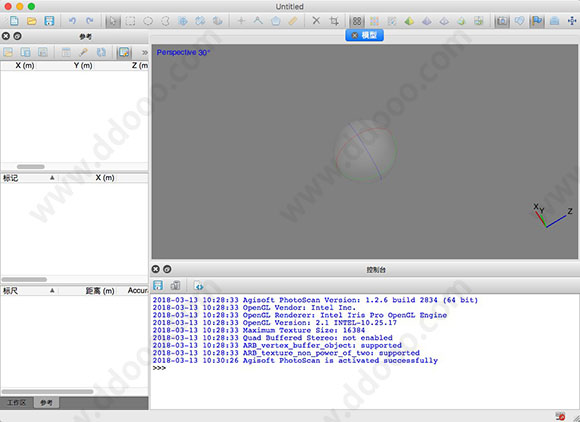
Task: Activate the Move region tool
Action: [x=183, y=21]
